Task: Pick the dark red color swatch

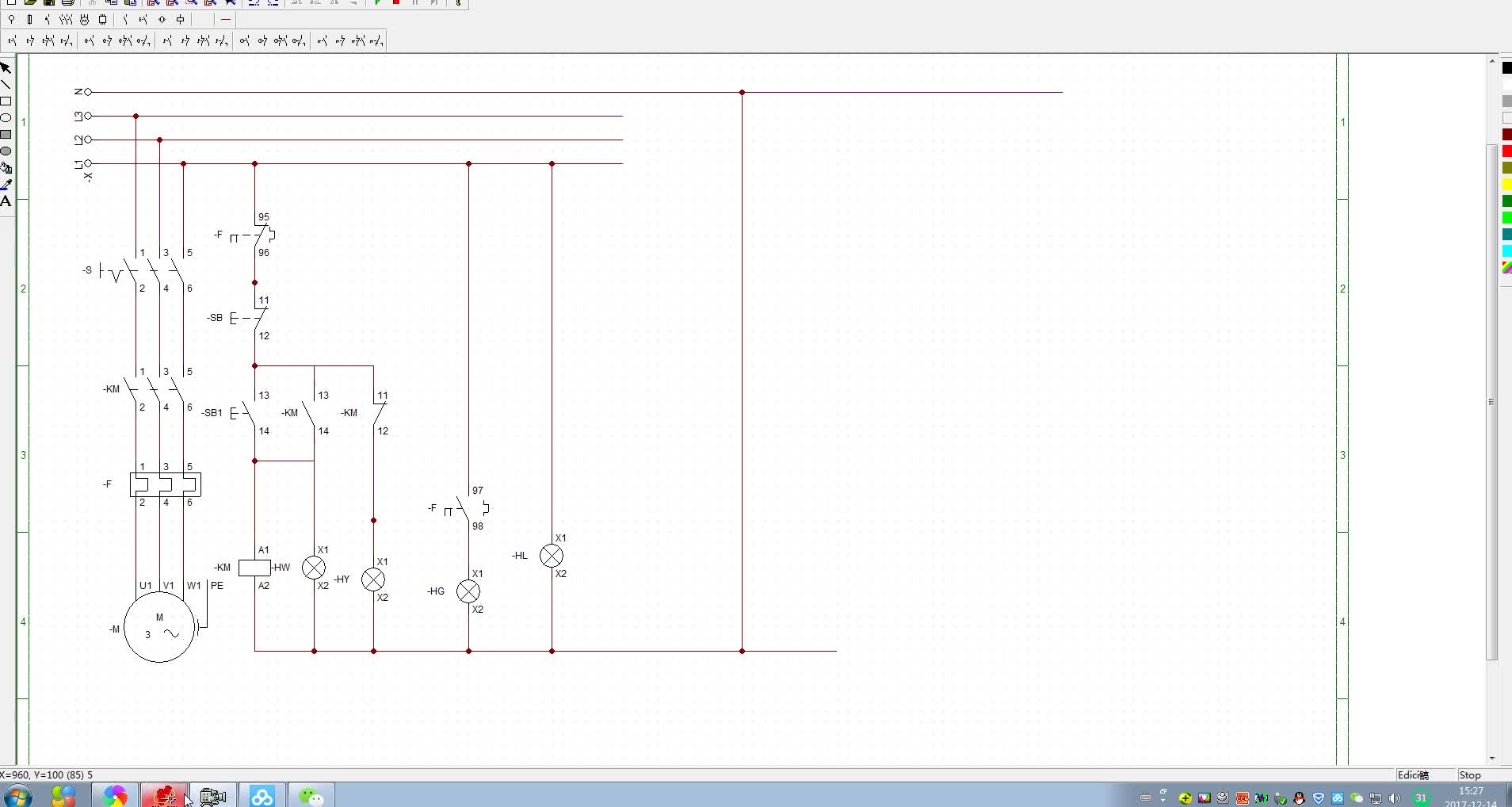Action: (x=1507, y=135)
